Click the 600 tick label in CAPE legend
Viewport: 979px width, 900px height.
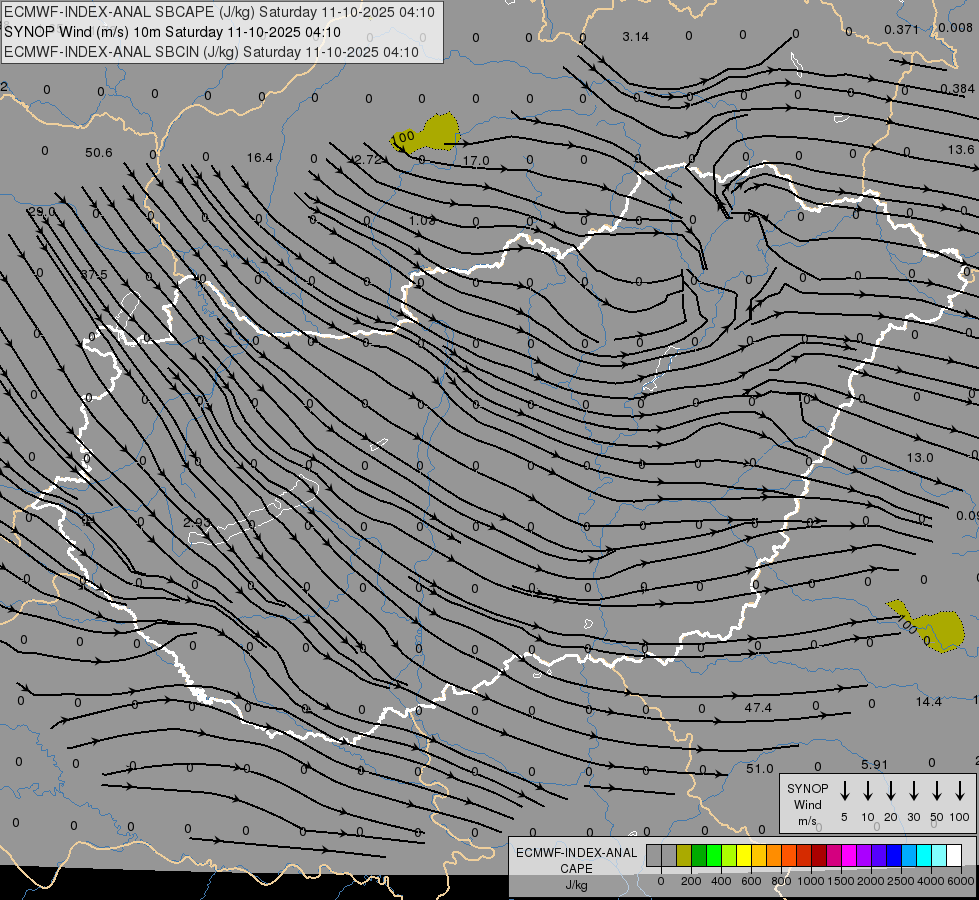pyautogui.click(x=751, y=881)
